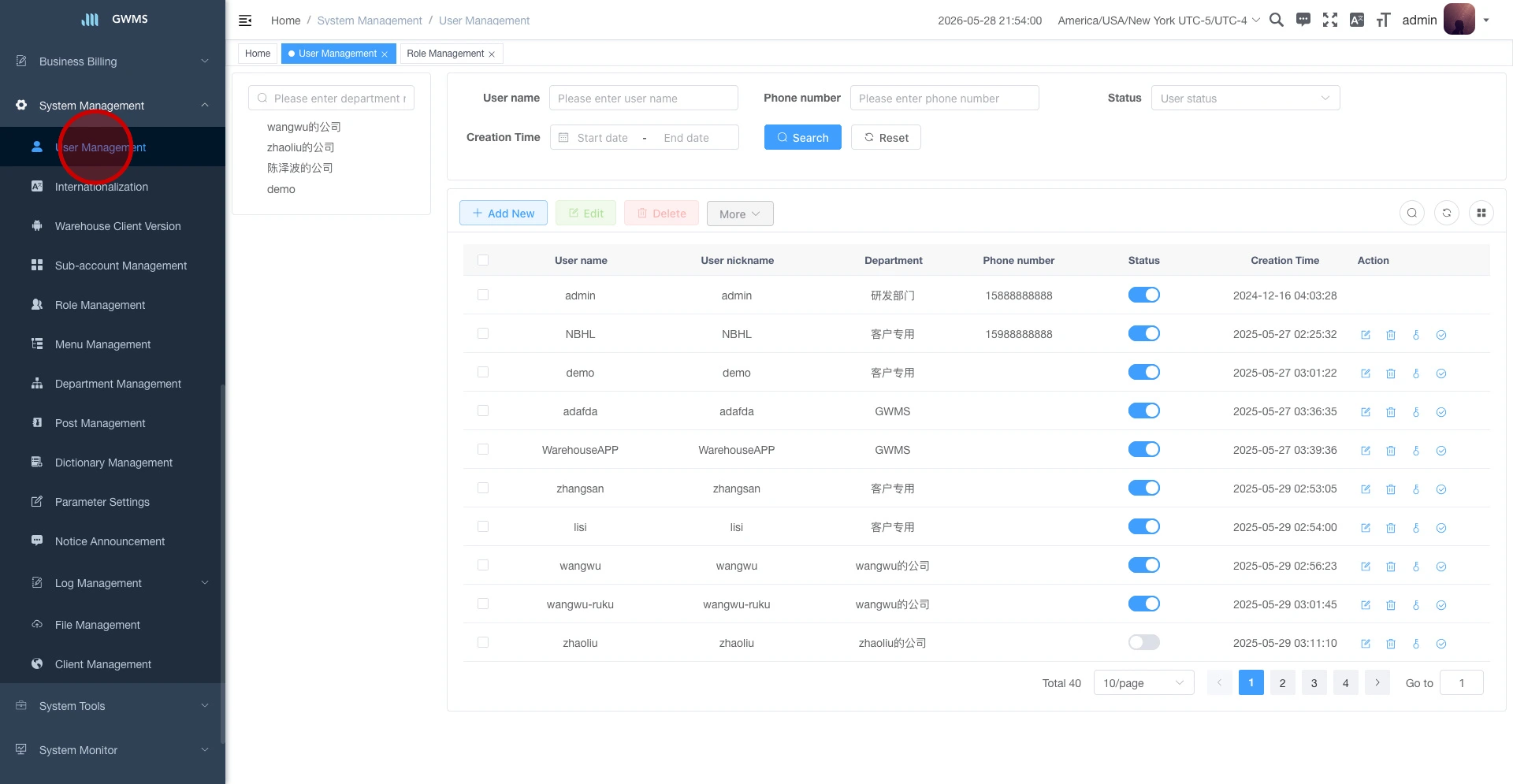Reset password key icon in demo row

coord(1416,373)
